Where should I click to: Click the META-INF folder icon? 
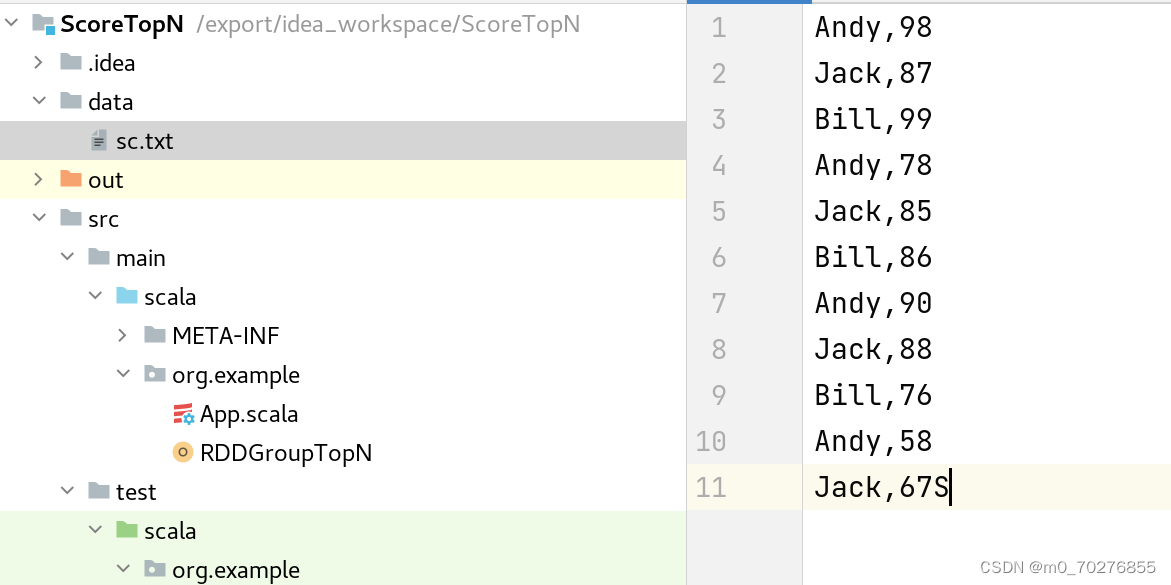(x=155, y=336)
